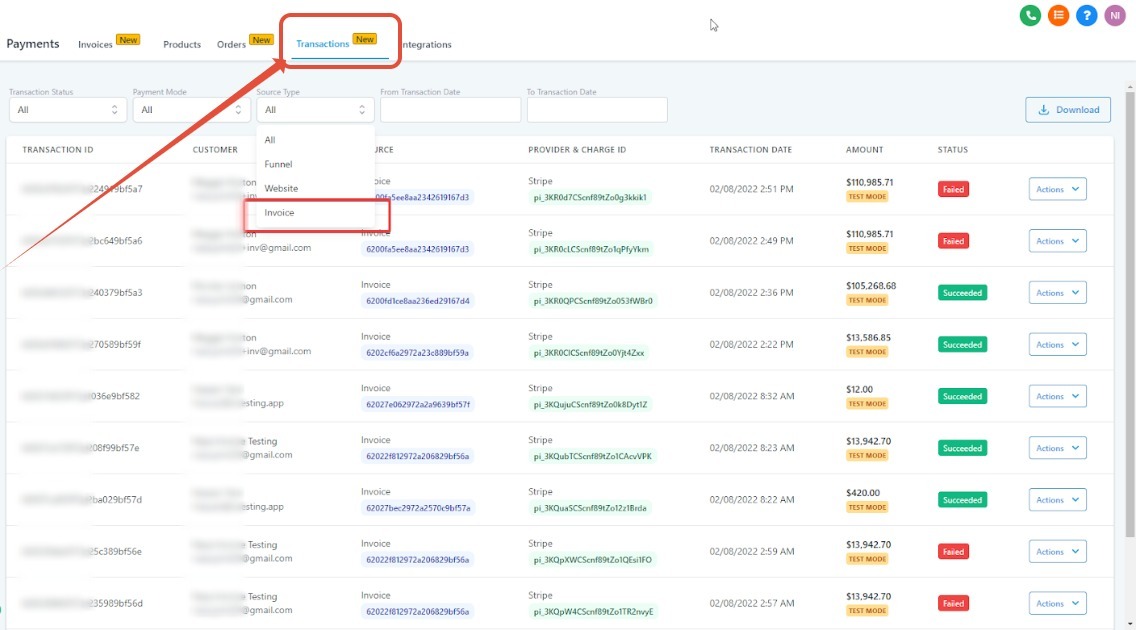Open Actions for the 2:59 AM transaction
The width and height of the screenshot is (1136, 630).
click(x=1057, y=552)
